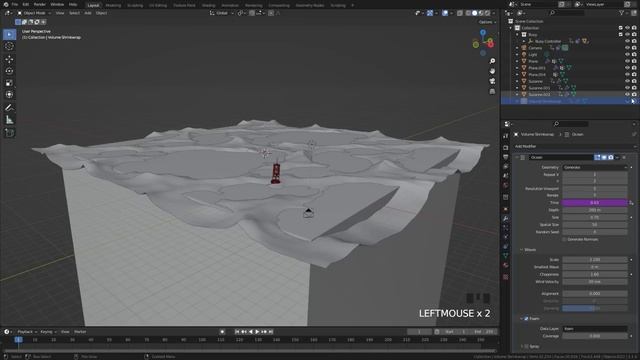This screenshot has width=640, height=360.
Task: Click the animate Time keyframe icon
Action: click(x=631, y=202)
